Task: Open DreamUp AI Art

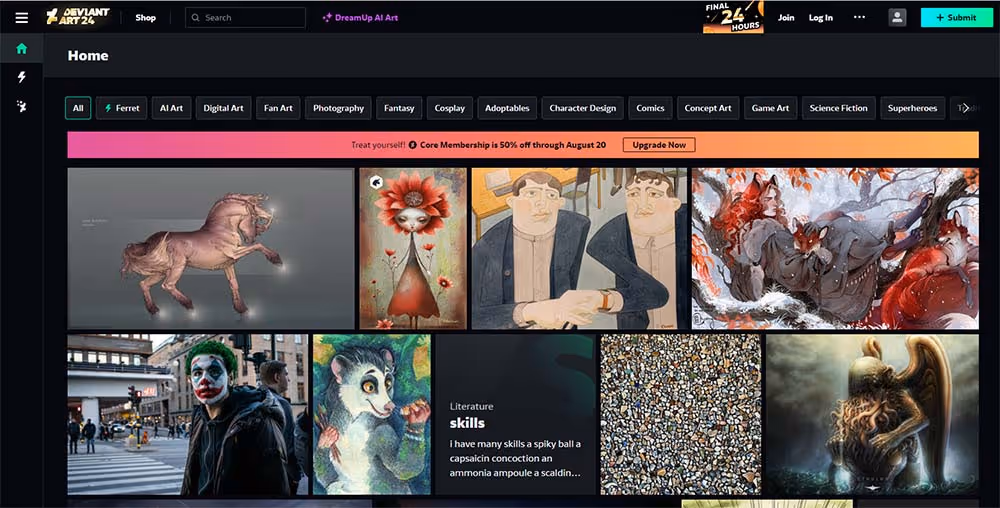Action: tap(360, 18)
